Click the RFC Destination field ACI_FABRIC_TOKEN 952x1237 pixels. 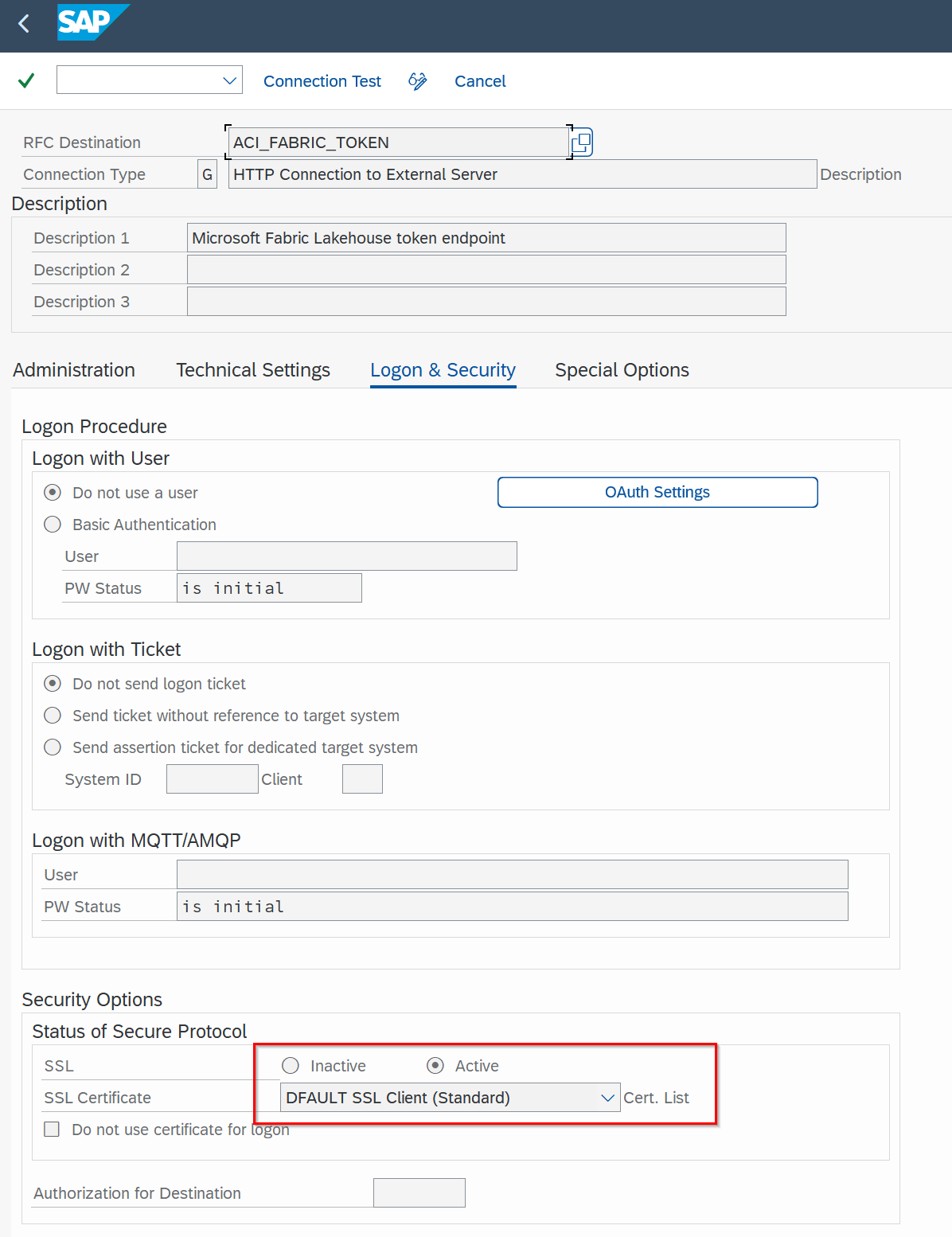point(398,142)
